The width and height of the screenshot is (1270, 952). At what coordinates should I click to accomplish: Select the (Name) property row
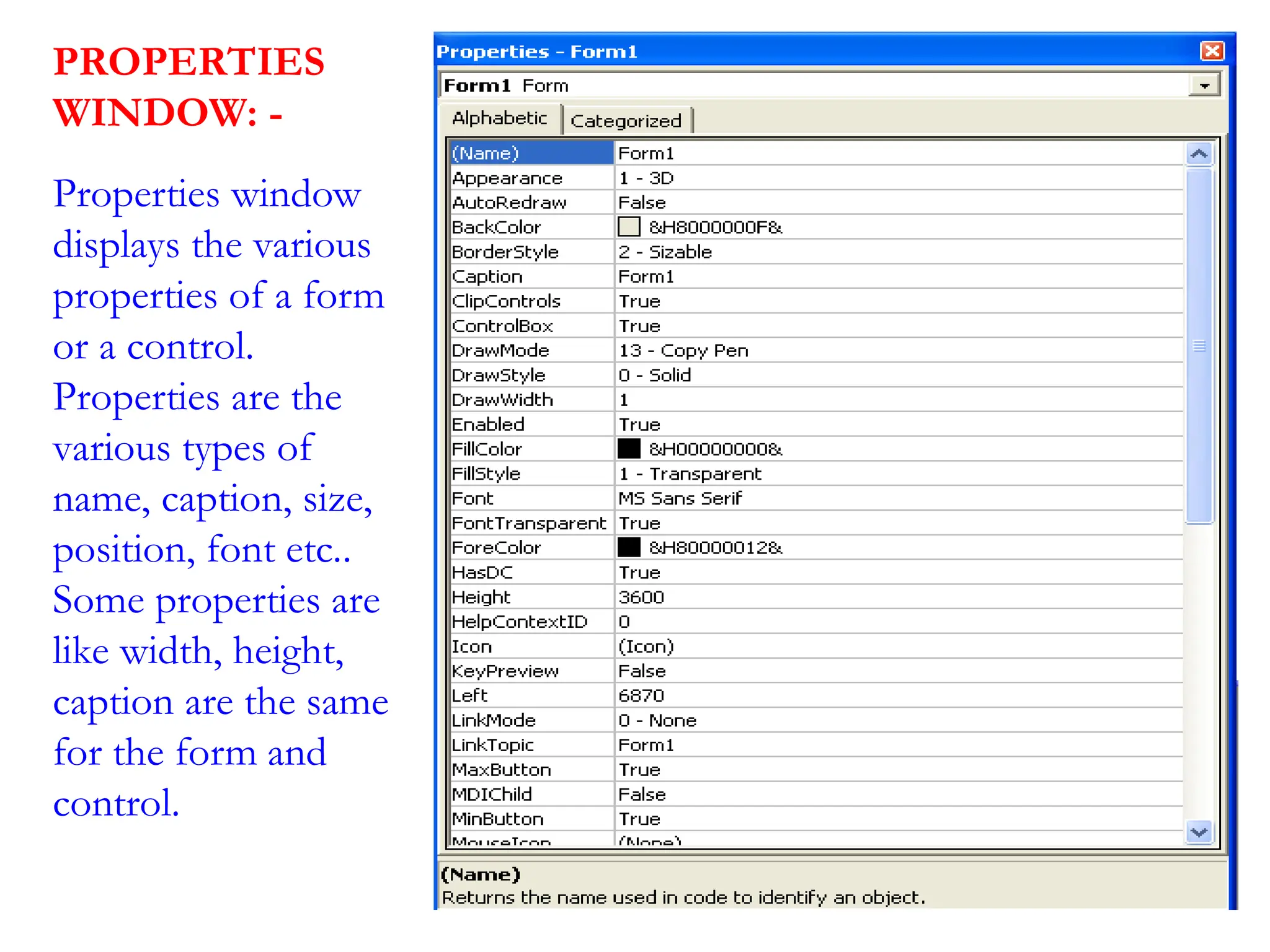point(532,153)
